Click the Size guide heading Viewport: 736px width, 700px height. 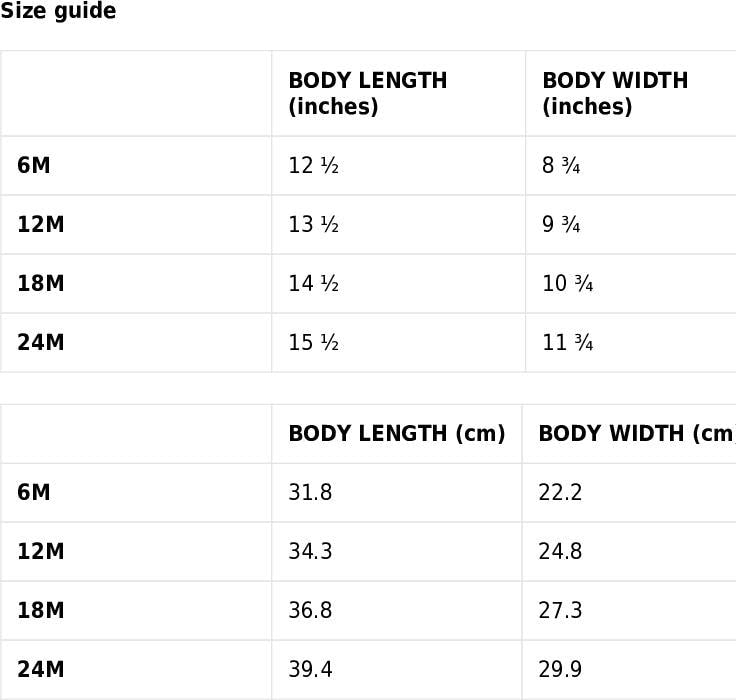point(58,12)
